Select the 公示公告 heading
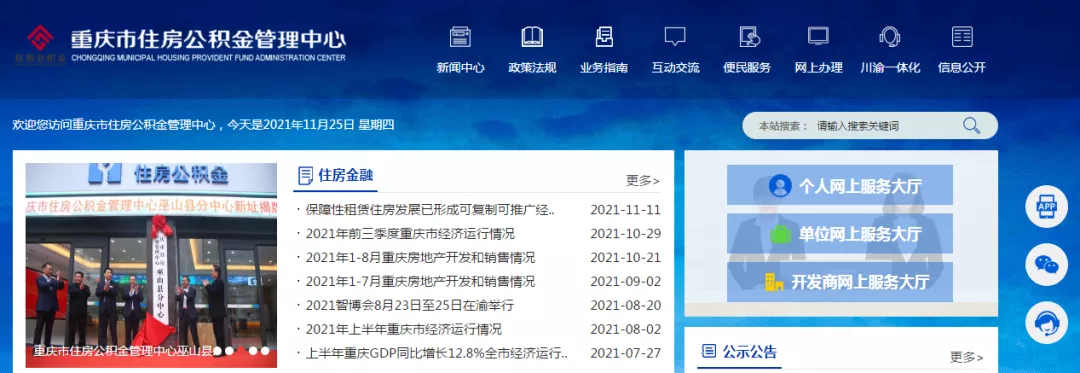The image size is (1080, 373). point(749,352)
